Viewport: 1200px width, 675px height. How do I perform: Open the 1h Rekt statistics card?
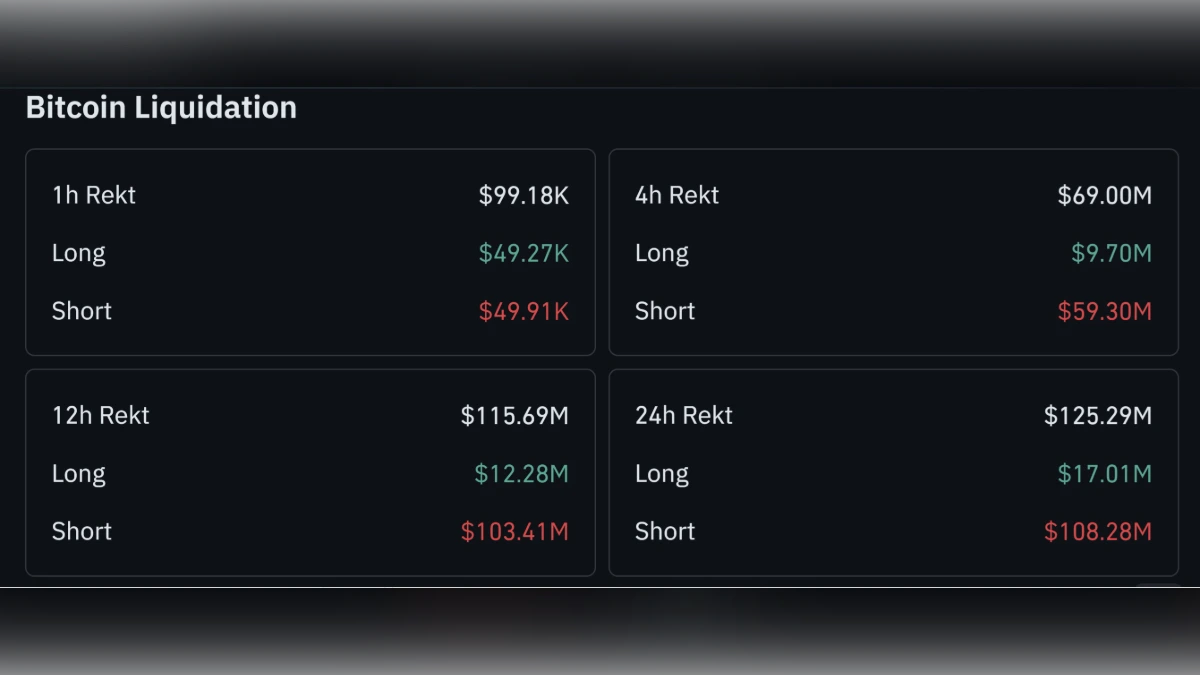click(310, 252)
